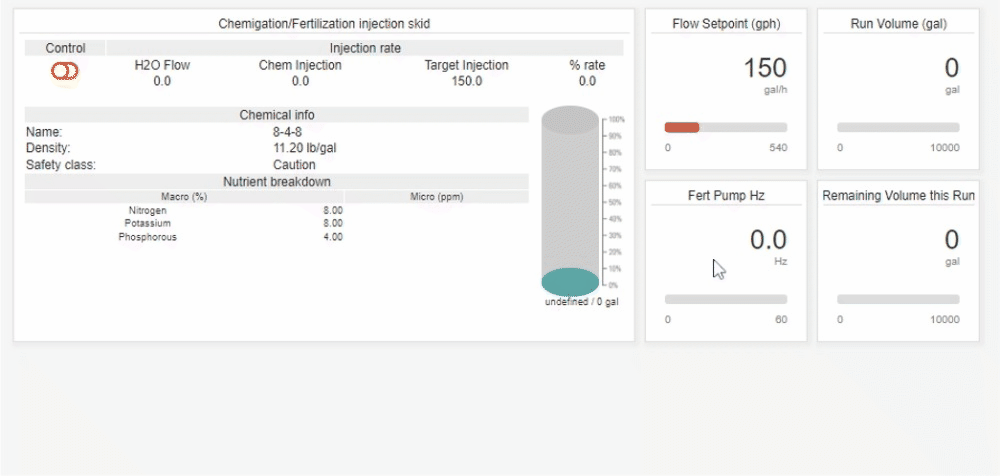Click the Injection rate header bar
The width and height of the screenshot is (1000, 476).
click(x=365, y=48)
